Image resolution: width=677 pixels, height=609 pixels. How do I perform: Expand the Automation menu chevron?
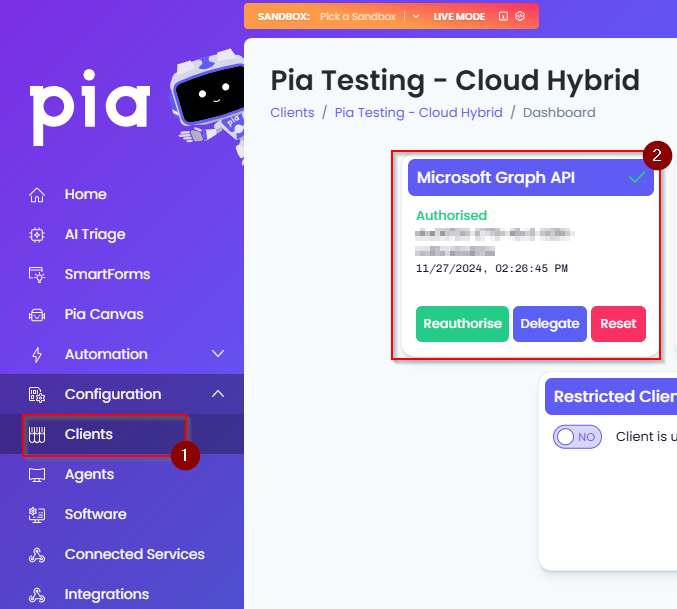click(218, 354)
